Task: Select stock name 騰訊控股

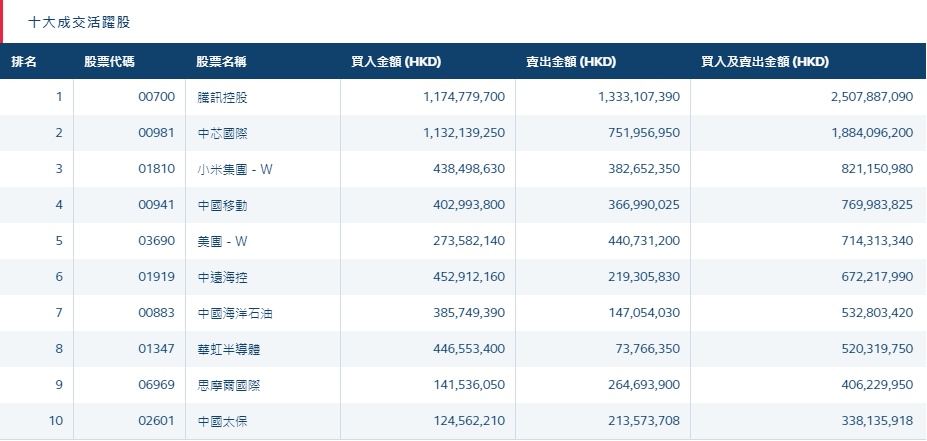Action: click(222, 97)
